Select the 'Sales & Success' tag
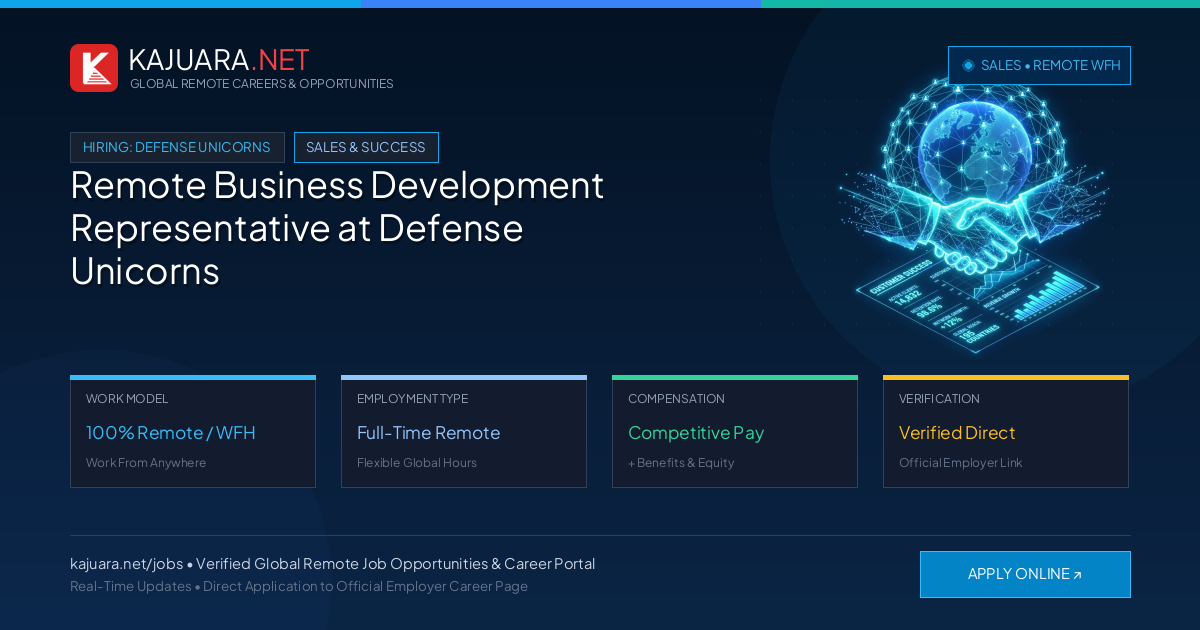Screen dimensions: 1200x630 point(366,147)
